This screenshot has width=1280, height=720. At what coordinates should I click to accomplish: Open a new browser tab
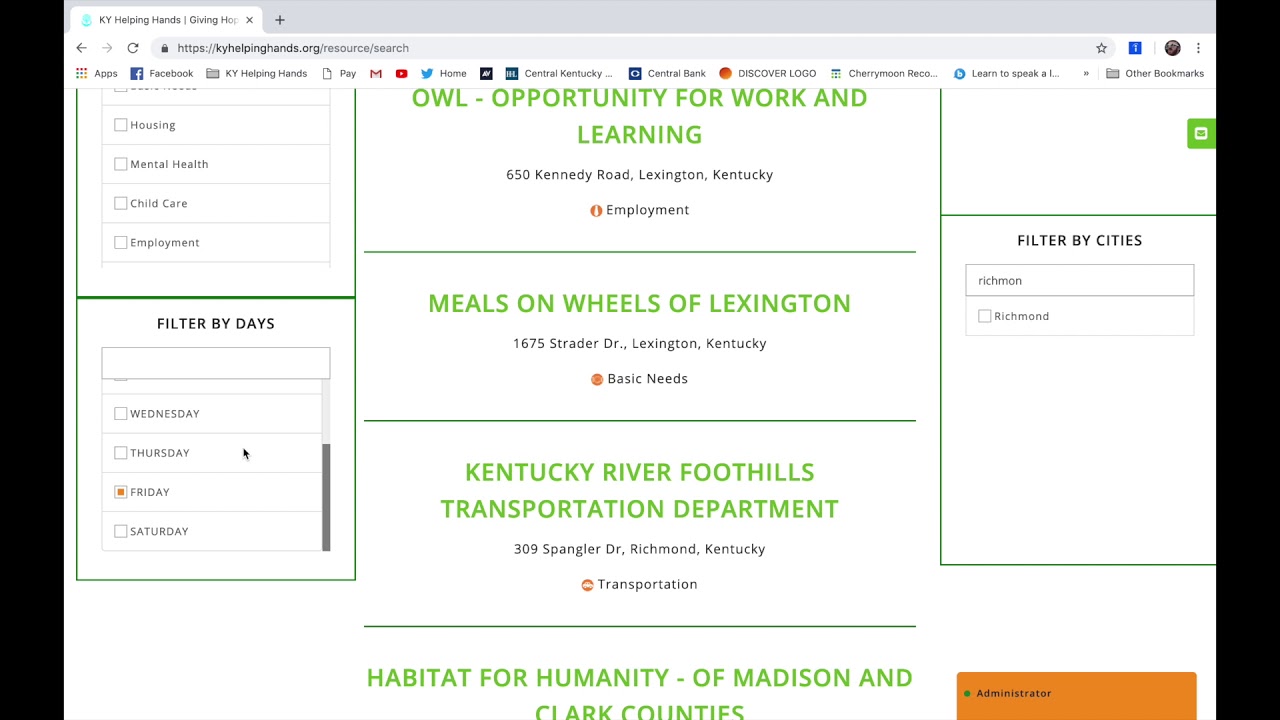280,20
